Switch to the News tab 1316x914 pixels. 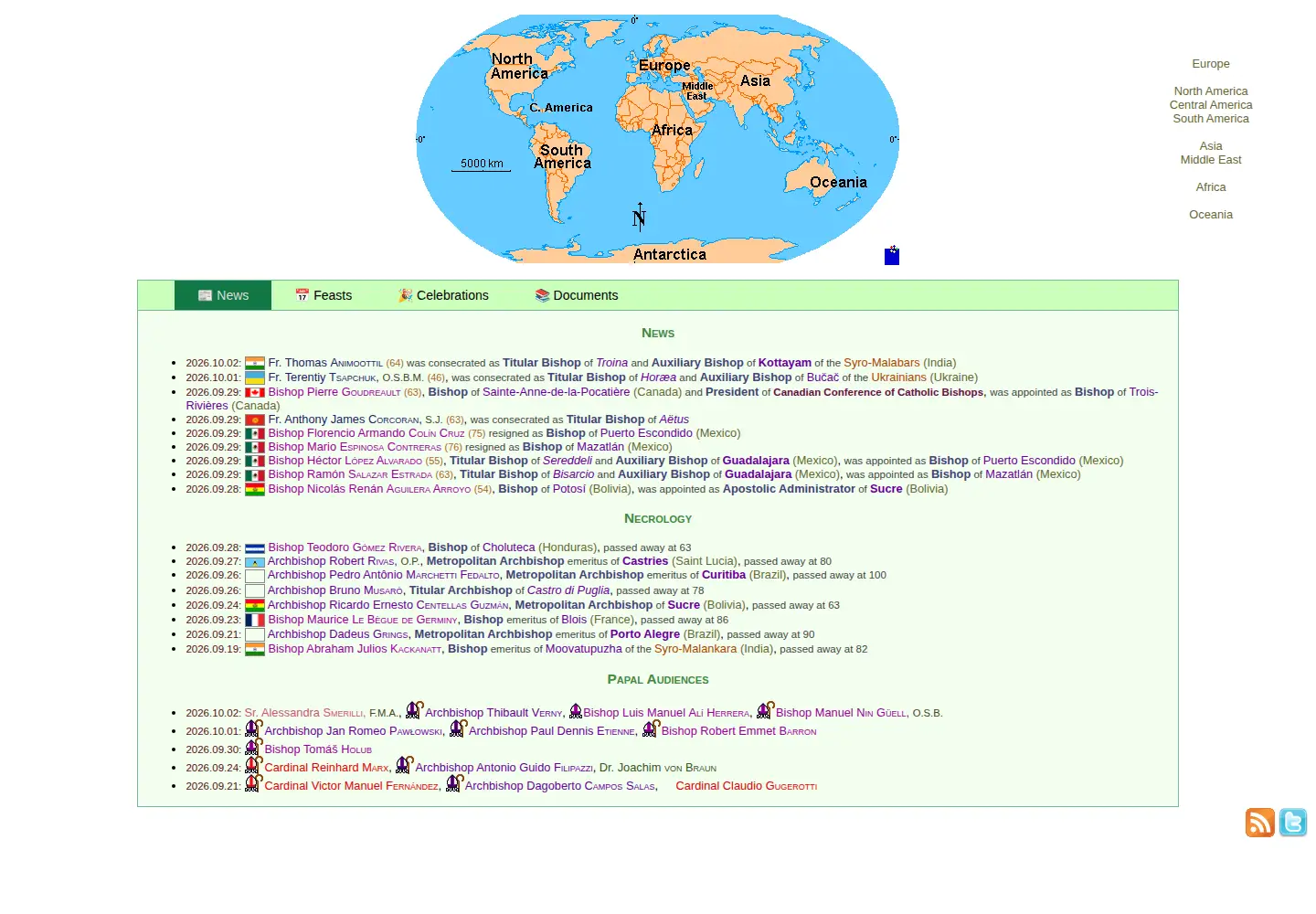(x=223, y=295)
